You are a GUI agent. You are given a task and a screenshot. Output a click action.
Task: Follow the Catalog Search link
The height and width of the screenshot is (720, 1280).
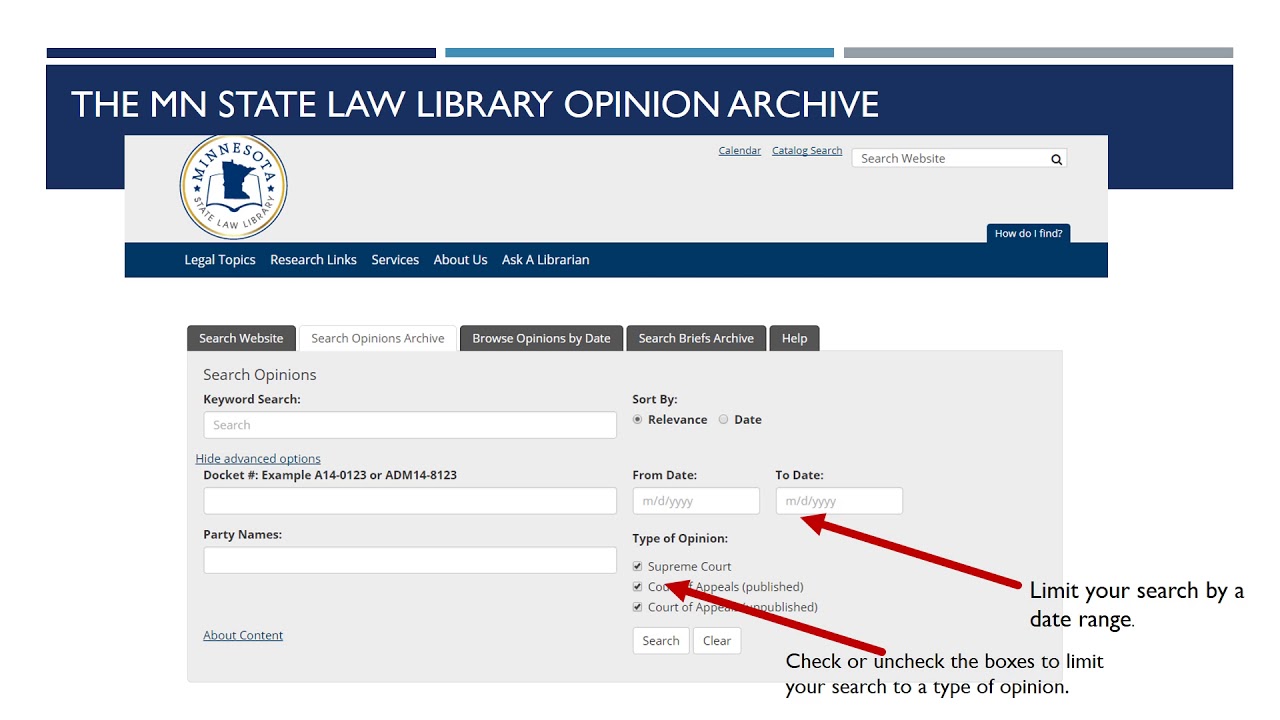coord(807,151)
